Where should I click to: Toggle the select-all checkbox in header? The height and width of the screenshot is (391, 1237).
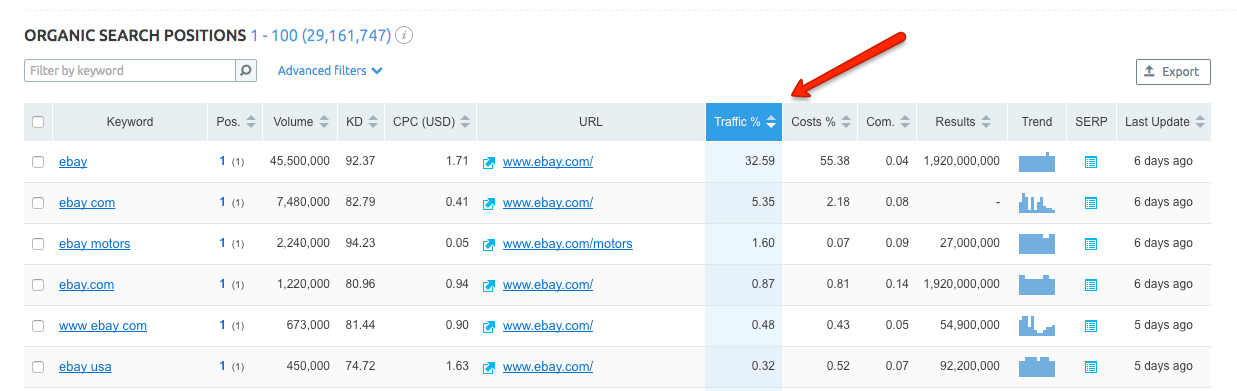(38, 122)
